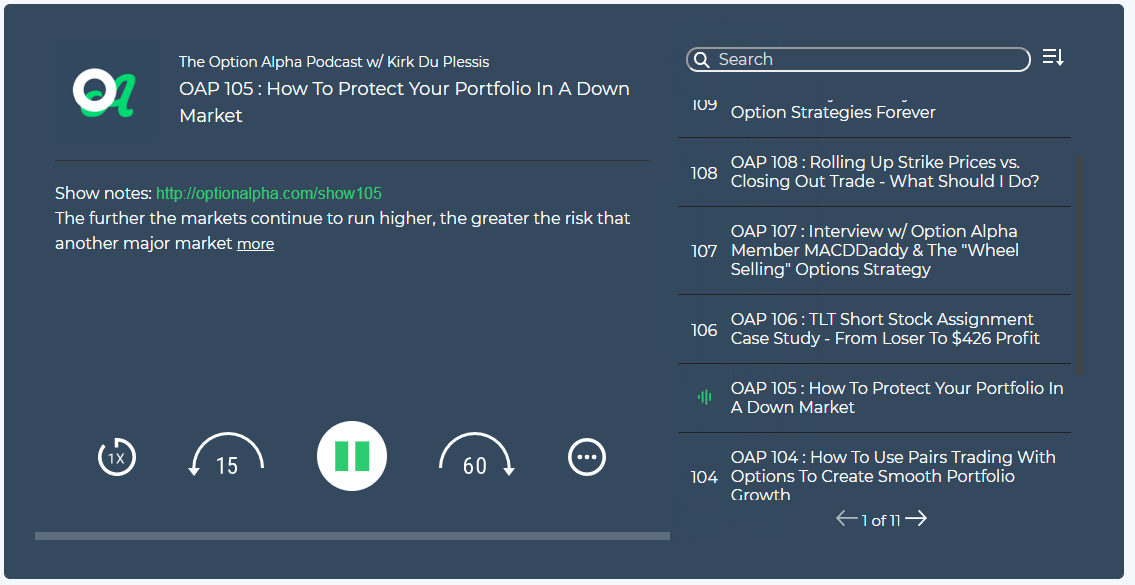Expand description with the more link
The image size is (1135, 585).
(x=256, y=244)
